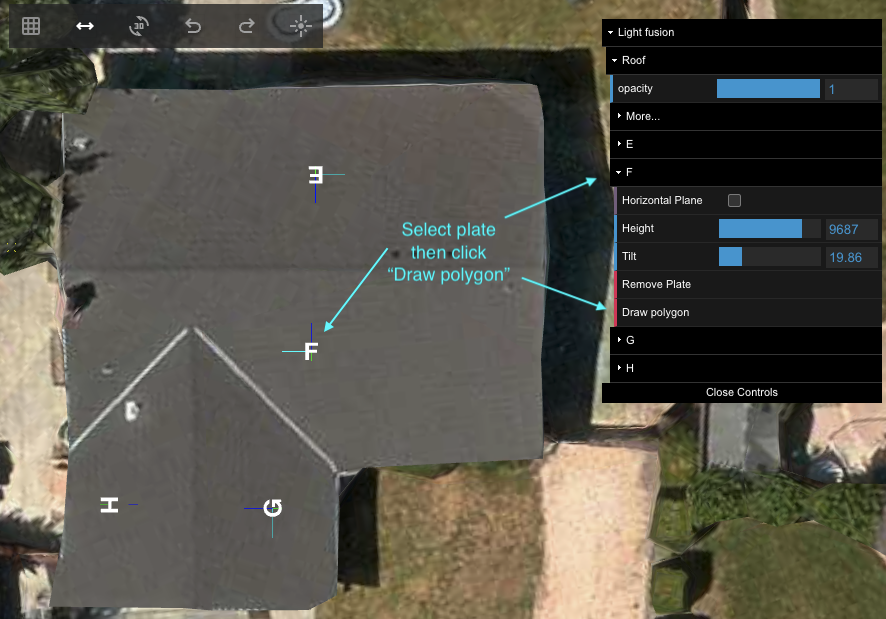886x619 pixels.
Task: Click the Draw polygon button
Action: 655,313
